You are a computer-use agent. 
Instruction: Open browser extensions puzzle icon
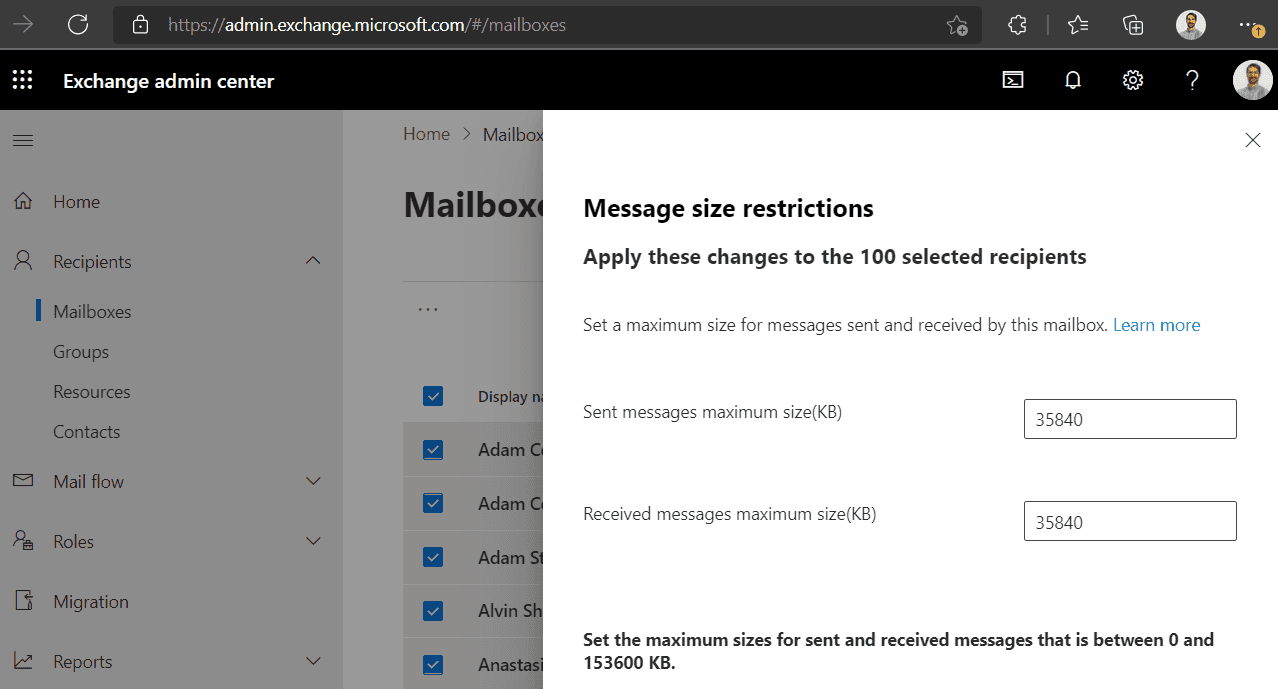(x=1017, y=25)
